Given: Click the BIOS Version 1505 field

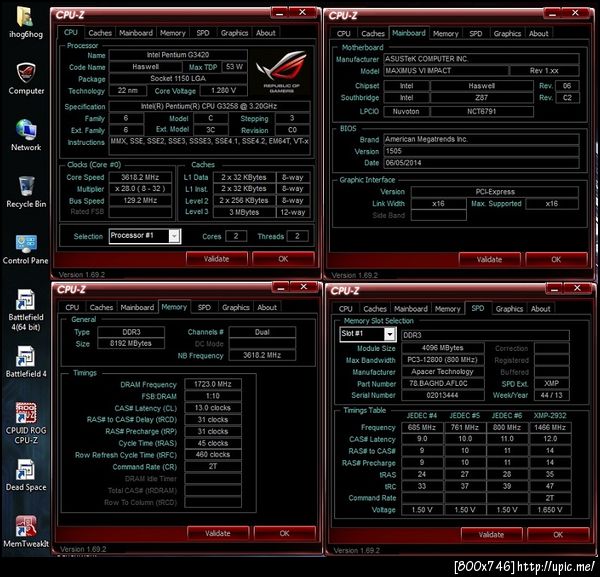Looking at the screenshot, I should tap(481, 151).
